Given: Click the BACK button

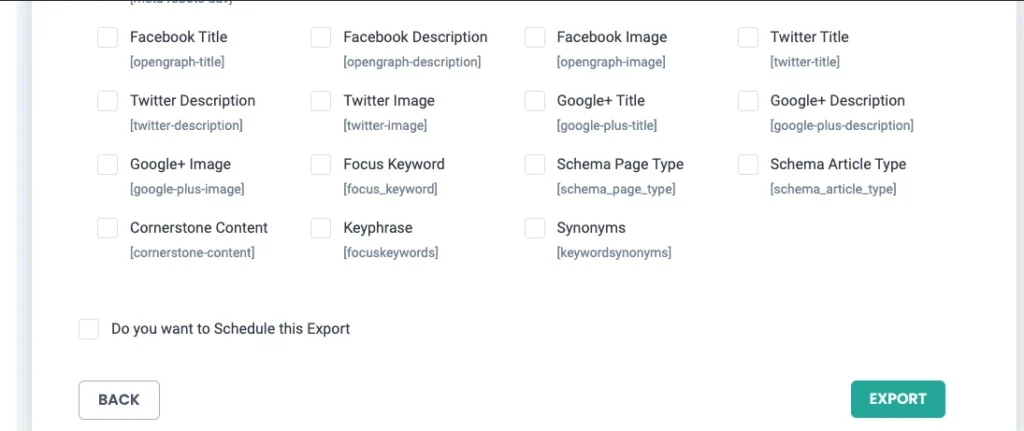Looking at the screenshot, I should pyautogui.click(x=119, y=400).
